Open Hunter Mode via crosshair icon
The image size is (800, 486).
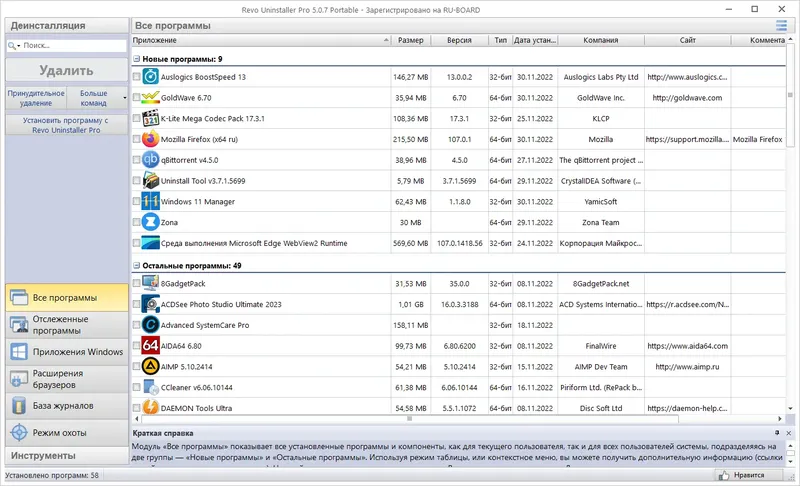19,432
